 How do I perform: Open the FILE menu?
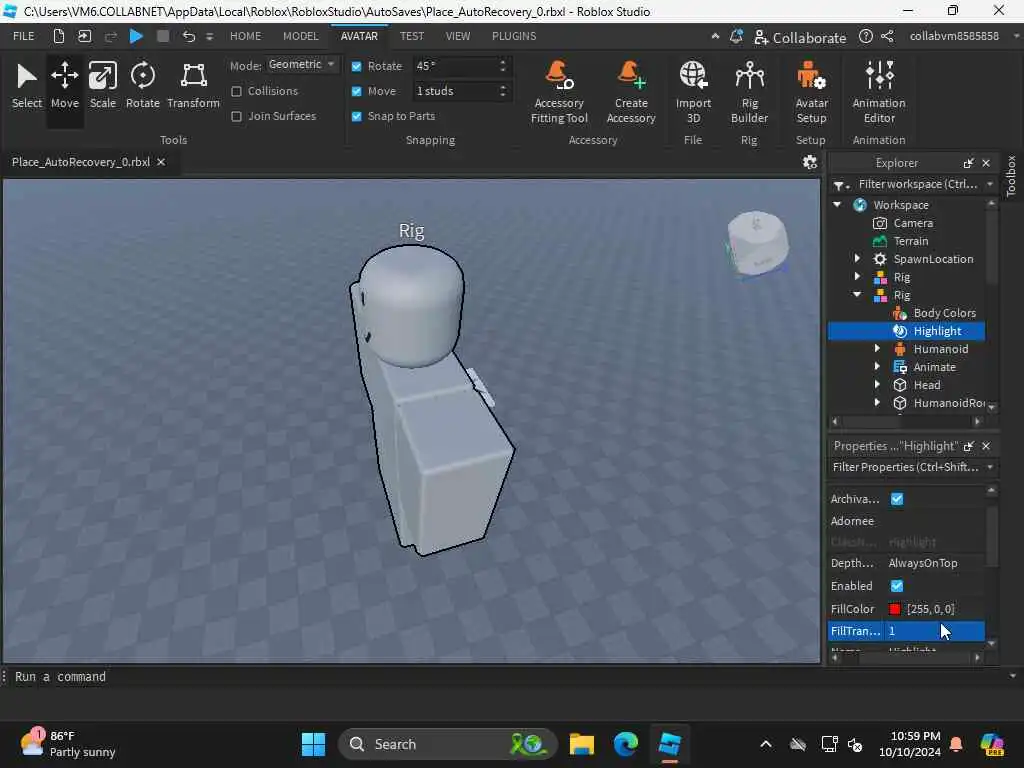[x=24, y=36]
